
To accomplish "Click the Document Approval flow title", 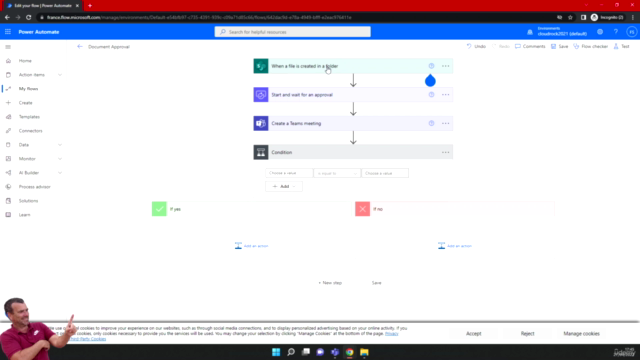I will point(109,47).
